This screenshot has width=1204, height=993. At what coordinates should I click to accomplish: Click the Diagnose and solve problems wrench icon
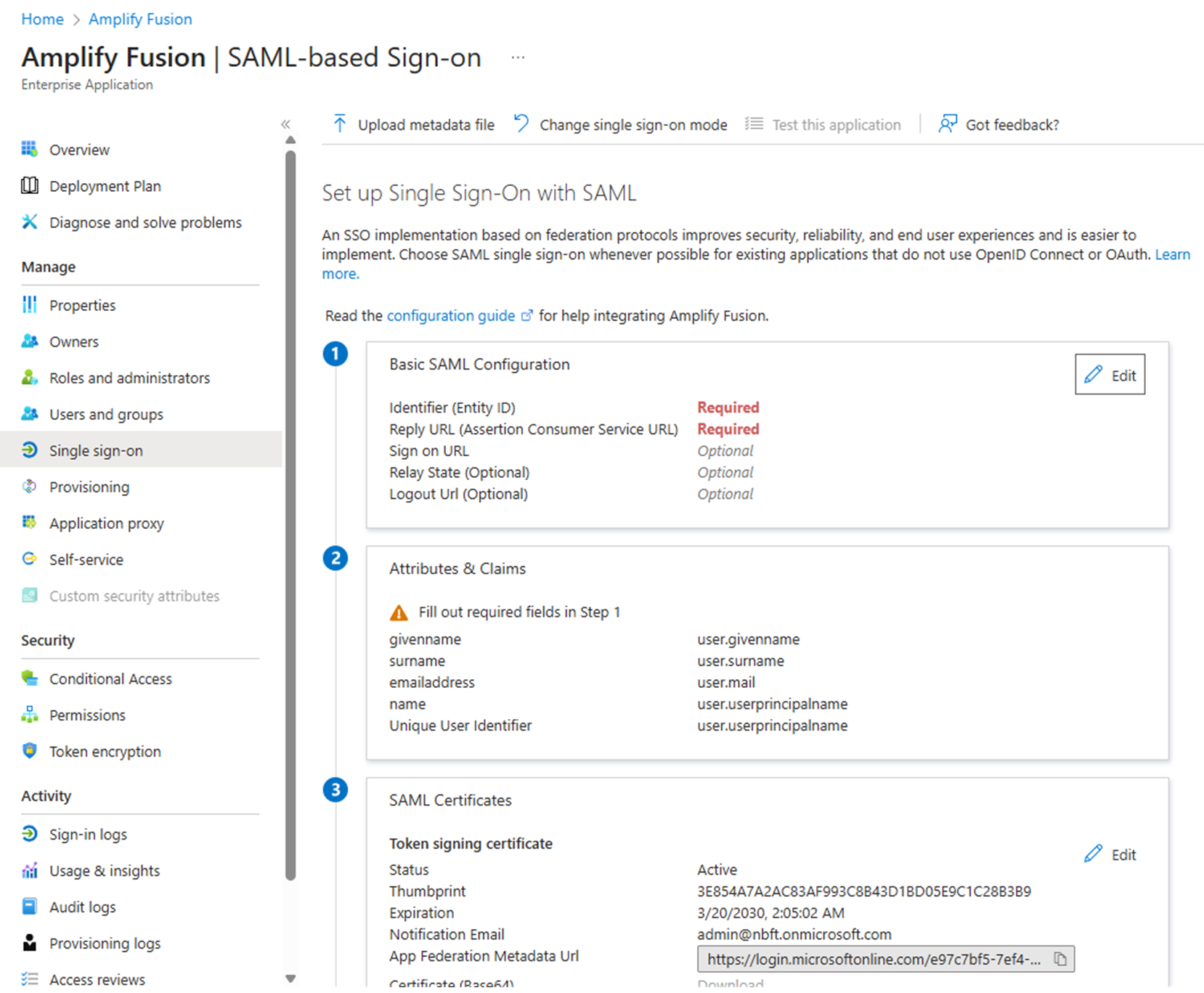pyautogui.click(x=29, y=222)
